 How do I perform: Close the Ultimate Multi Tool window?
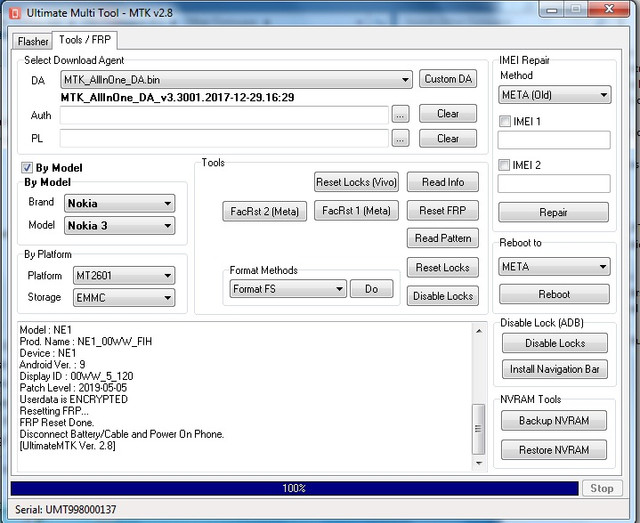coord(609,9)
